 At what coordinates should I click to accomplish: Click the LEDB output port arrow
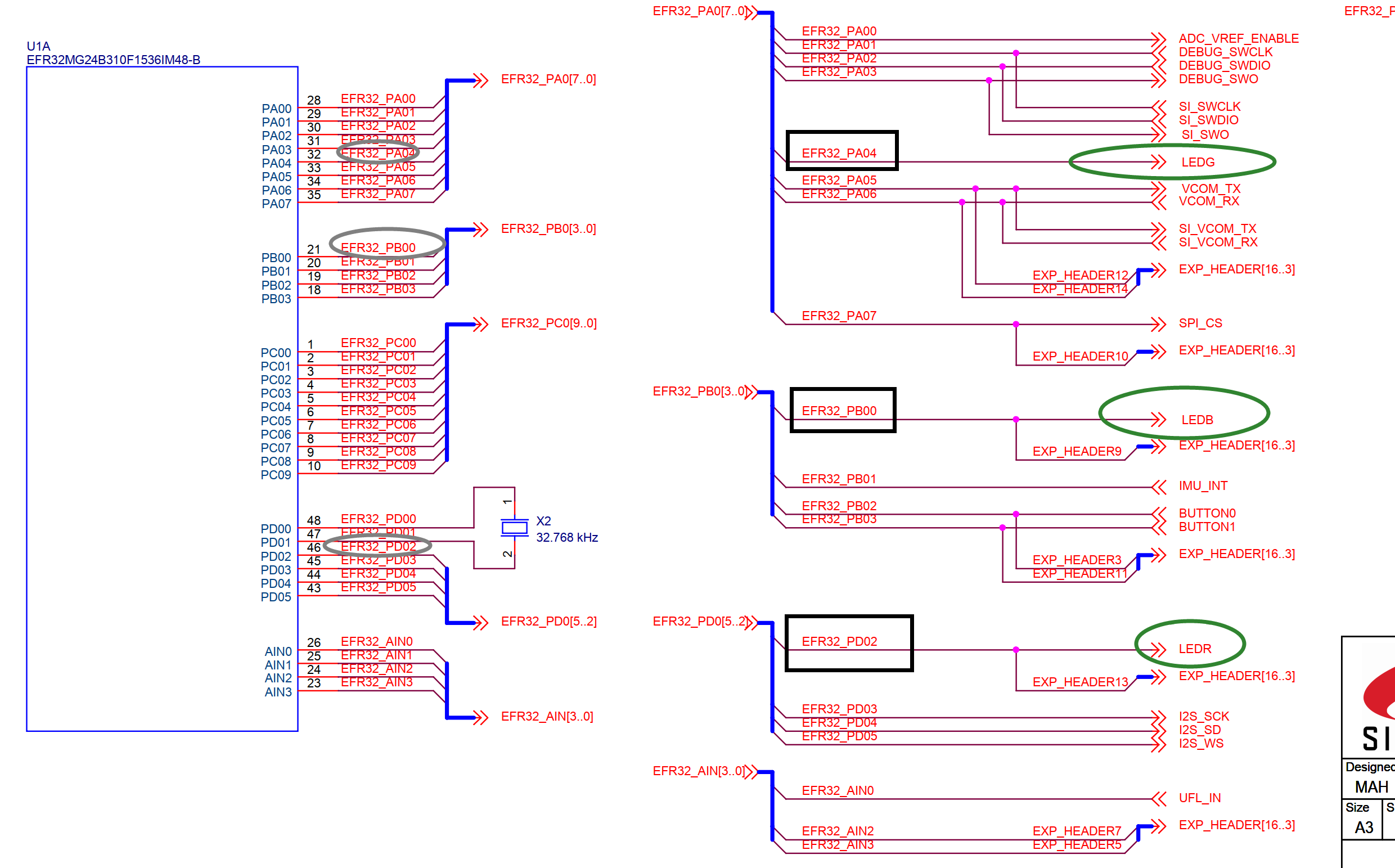click(x=1159, y=420)
